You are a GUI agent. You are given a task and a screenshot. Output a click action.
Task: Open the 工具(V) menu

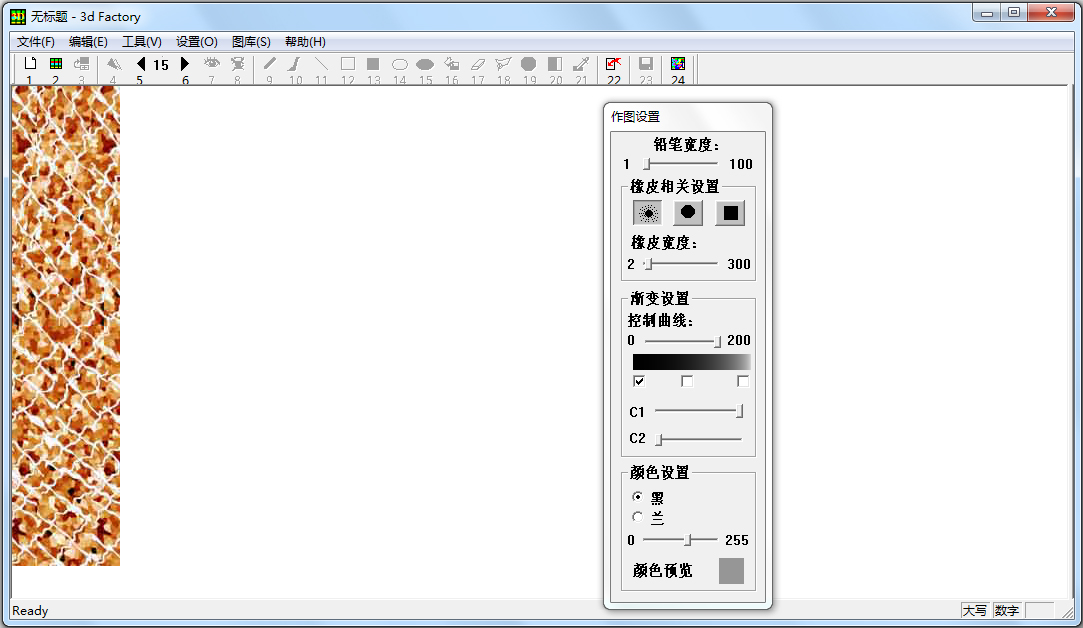[x=142, y=41]
